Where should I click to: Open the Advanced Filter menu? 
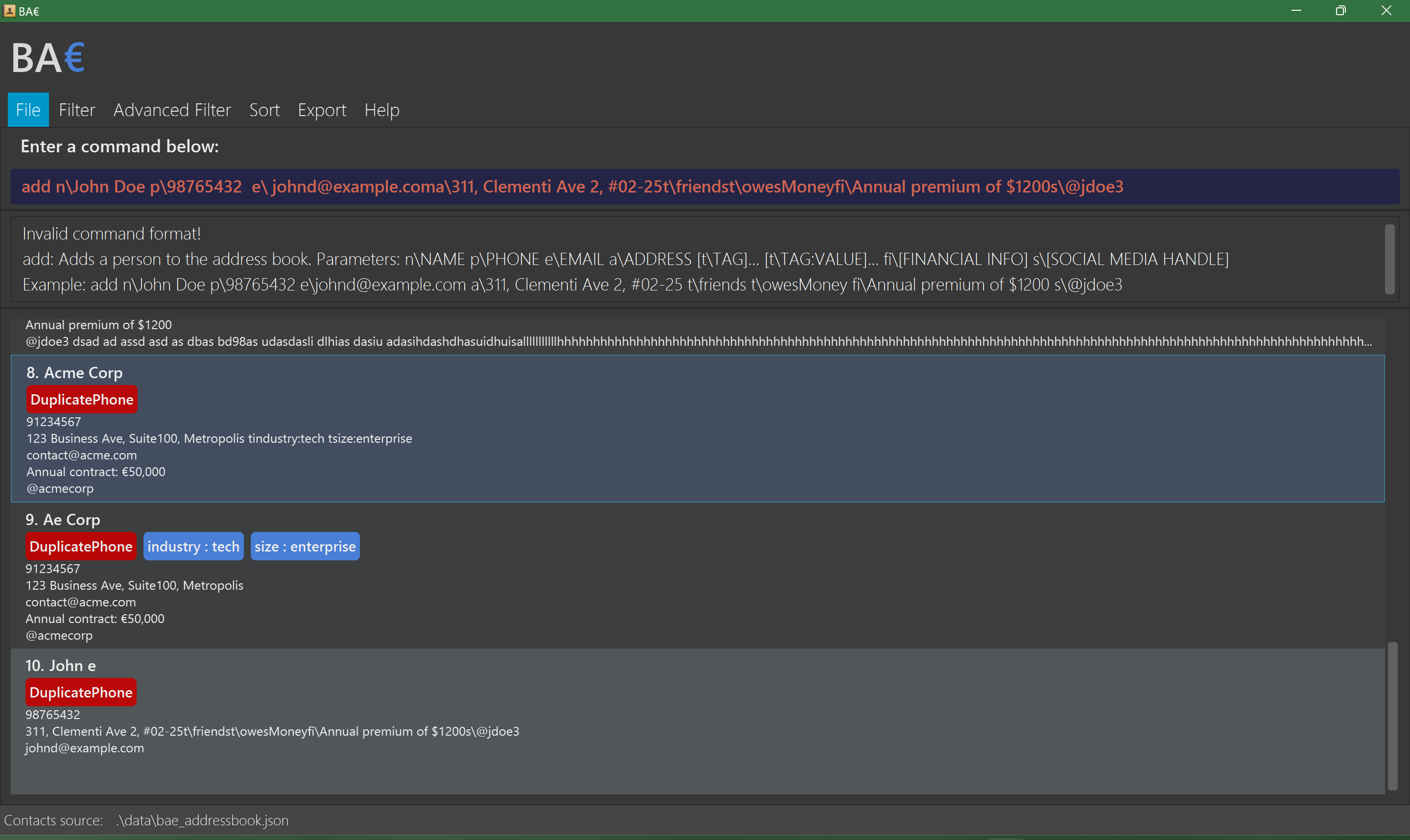click(x=172, y=110)
